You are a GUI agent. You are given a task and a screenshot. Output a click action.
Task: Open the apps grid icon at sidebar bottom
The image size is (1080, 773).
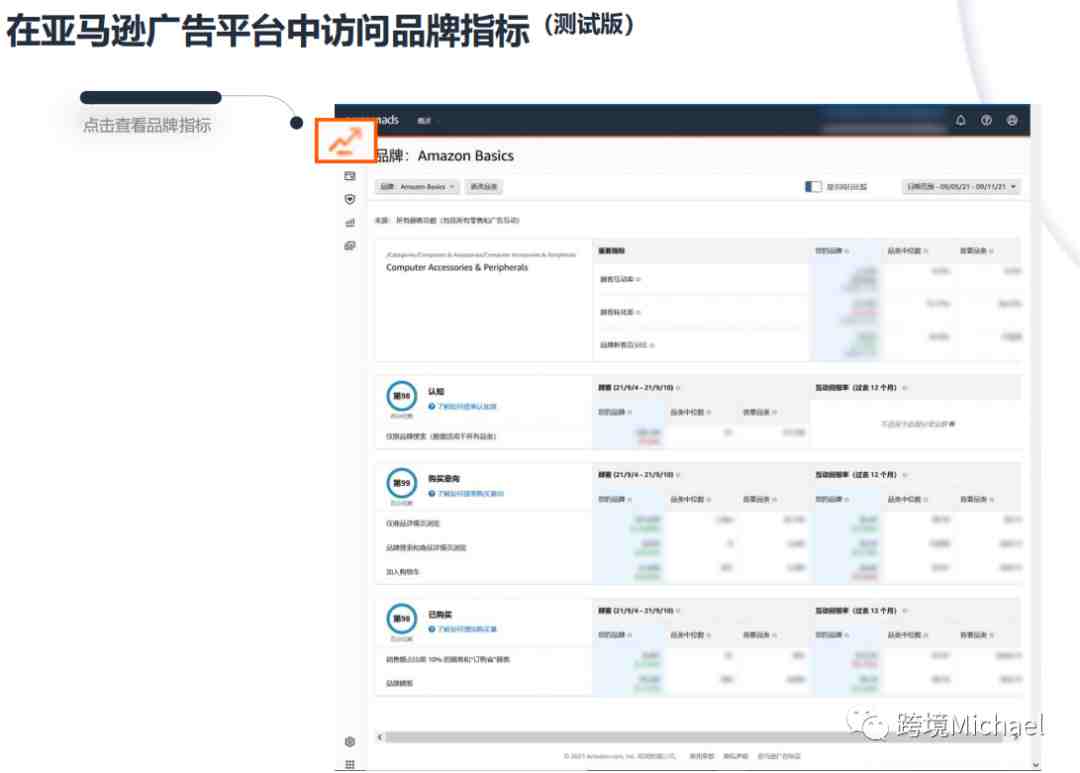[350, 764]
